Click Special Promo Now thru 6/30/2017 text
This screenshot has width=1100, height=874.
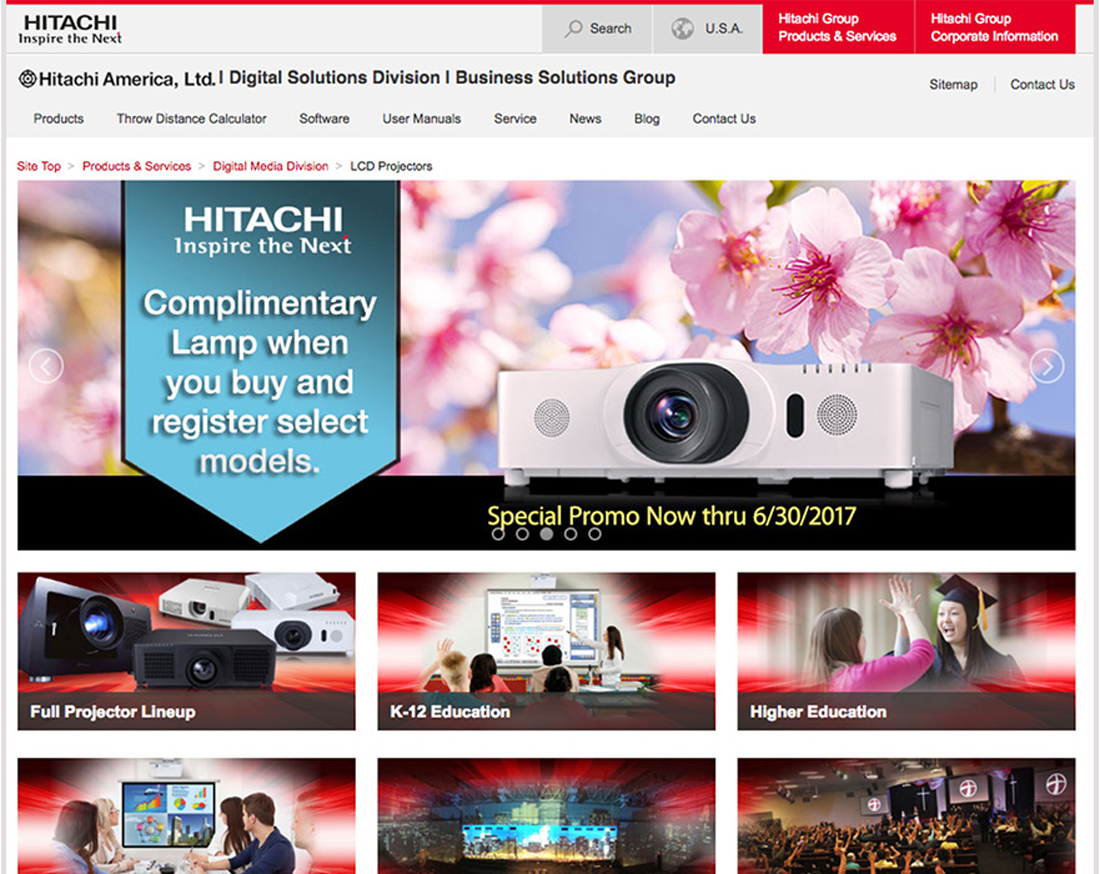671,516
